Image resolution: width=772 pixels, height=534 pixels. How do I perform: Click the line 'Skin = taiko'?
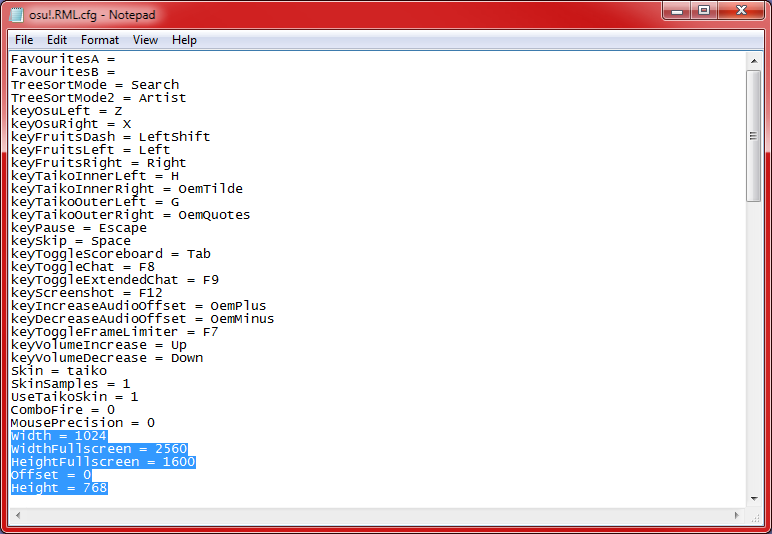(59, 371)
